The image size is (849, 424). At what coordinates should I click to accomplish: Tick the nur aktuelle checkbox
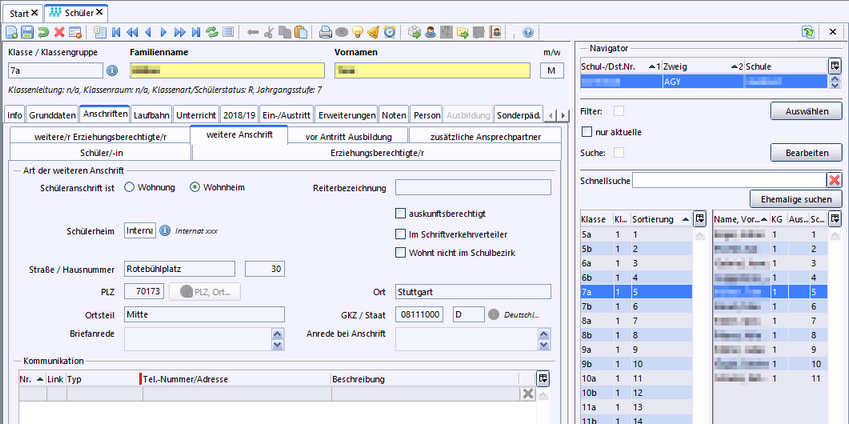point(587,132)
